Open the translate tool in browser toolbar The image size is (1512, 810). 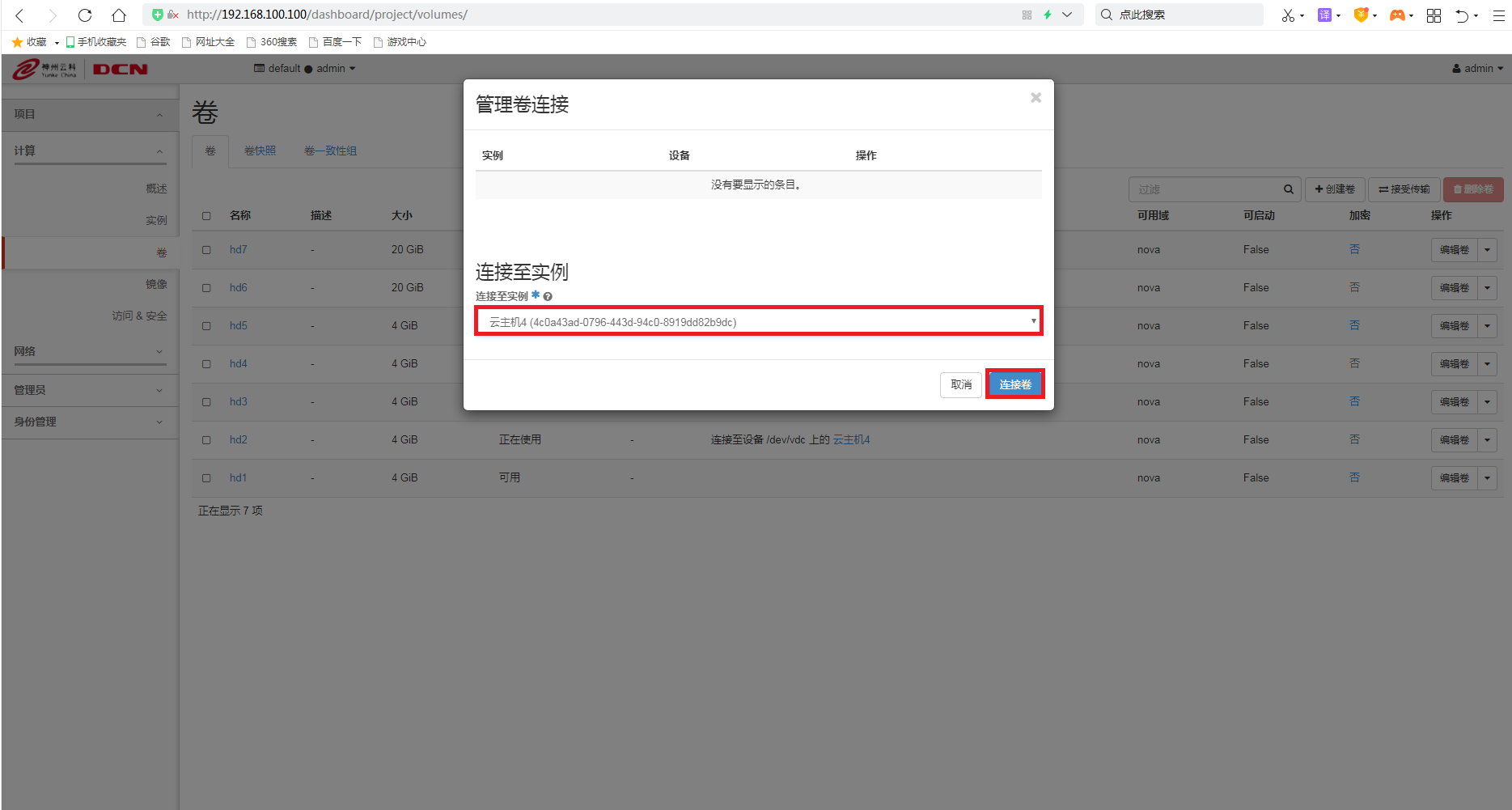1324,15
